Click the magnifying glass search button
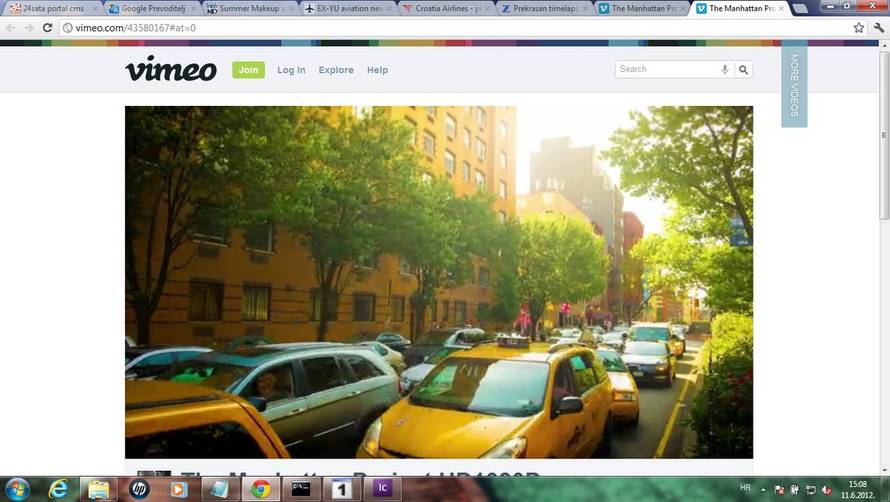This screenshot has height=502, width=890. (744, 69)
